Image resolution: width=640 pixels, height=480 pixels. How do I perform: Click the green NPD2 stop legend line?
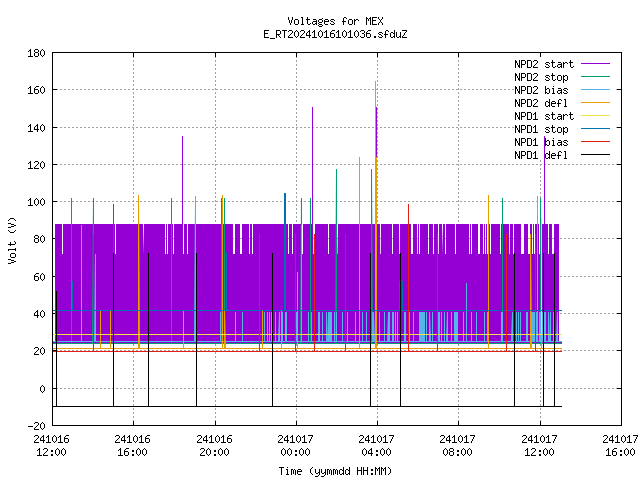coord(595,76)
